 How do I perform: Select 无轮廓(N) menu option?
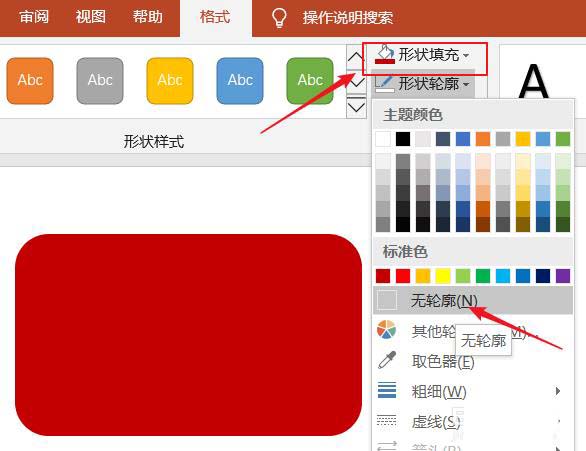pos(473,300)
